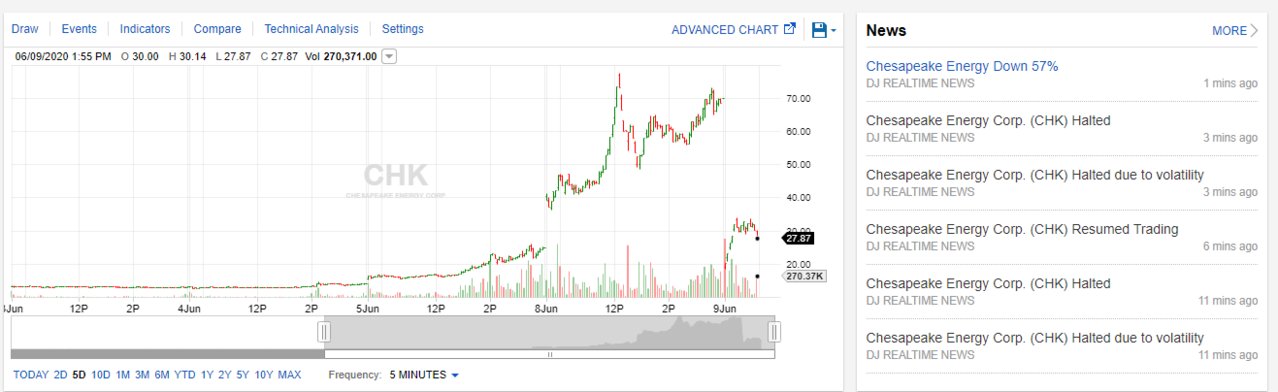Select the MAX time range

(289, 375)
